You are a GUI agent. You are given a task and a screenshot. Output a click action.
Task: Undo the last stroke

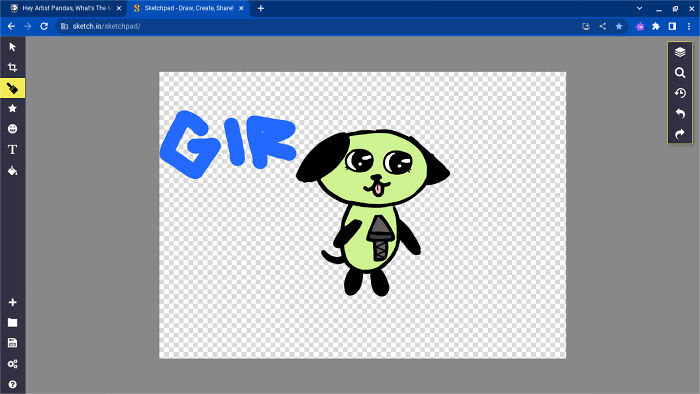680,113
